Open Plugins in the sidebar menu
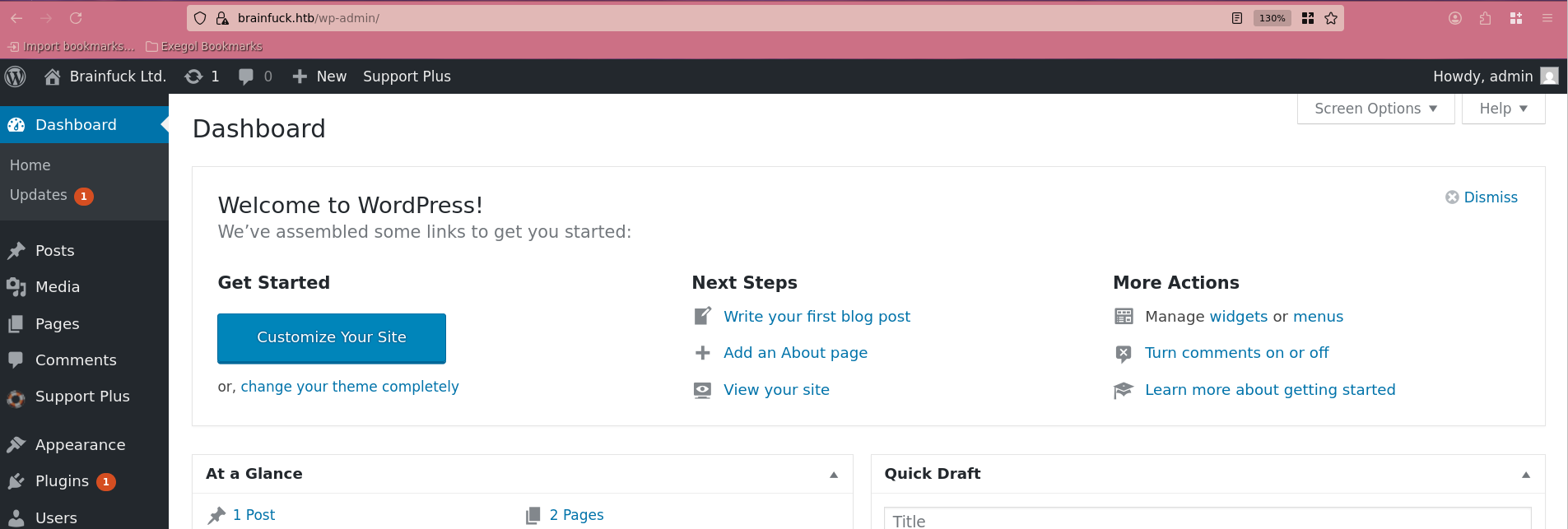This screenshot has height=529, width=1568. click(x=62, y=481)
